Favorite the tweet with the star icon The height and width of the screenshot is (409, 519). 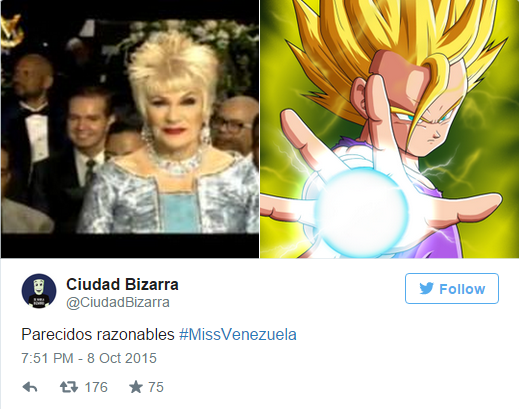(136, 387)
